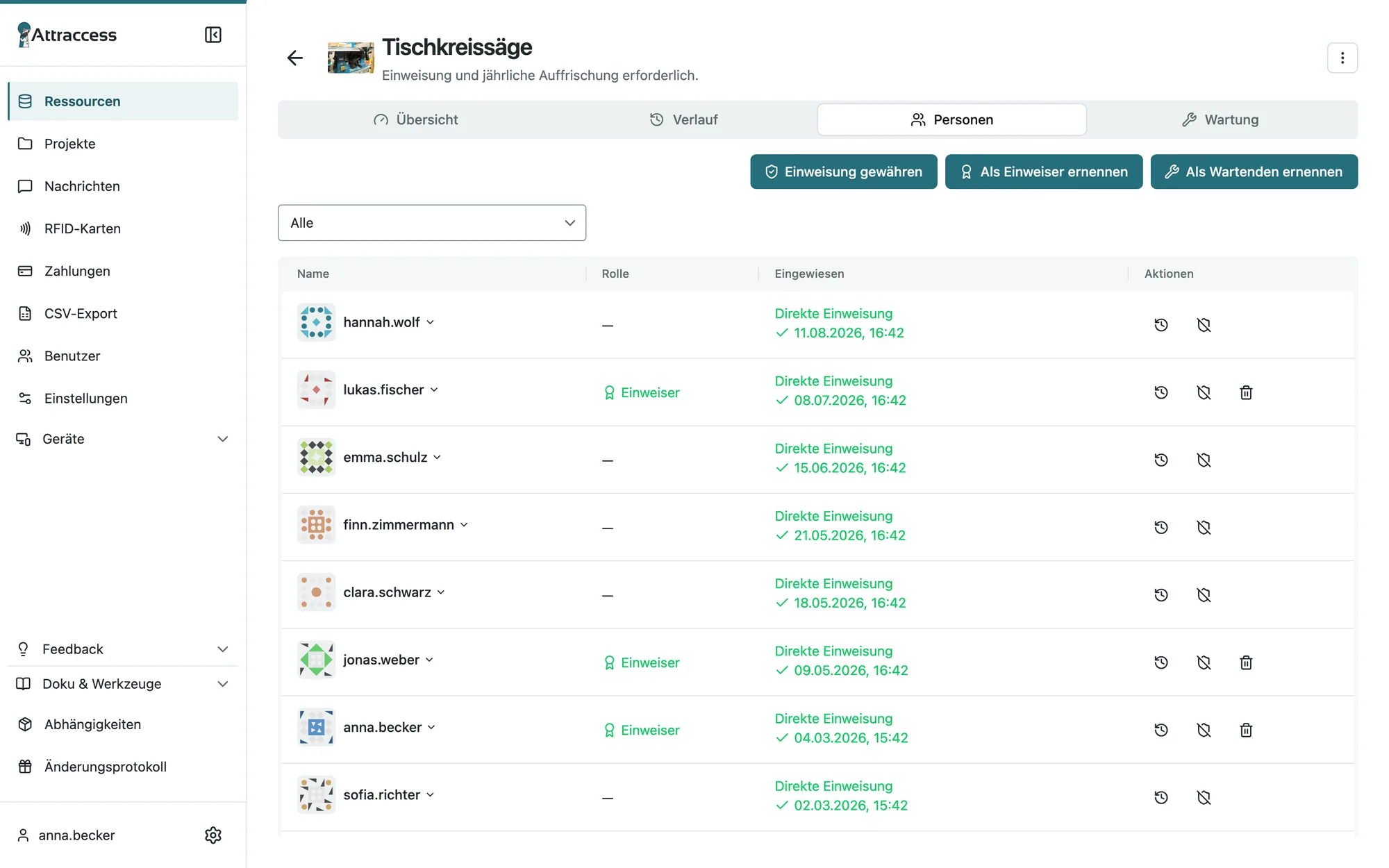
Task: View history icon for clara.schwarz
Action: pos(1161,594)
